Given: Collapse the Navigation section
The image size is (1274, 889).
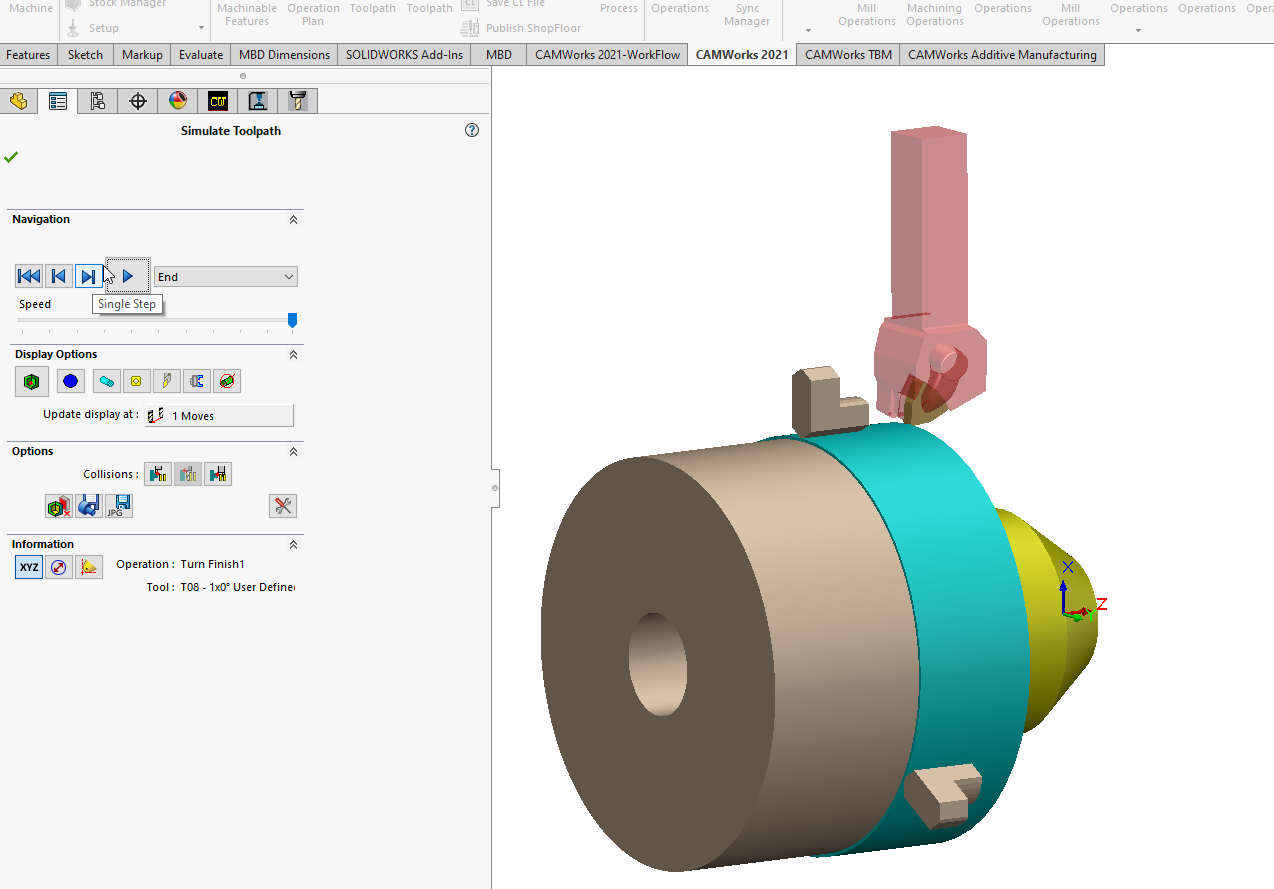Looking at the screenshot, I should [x=293, y=219].
